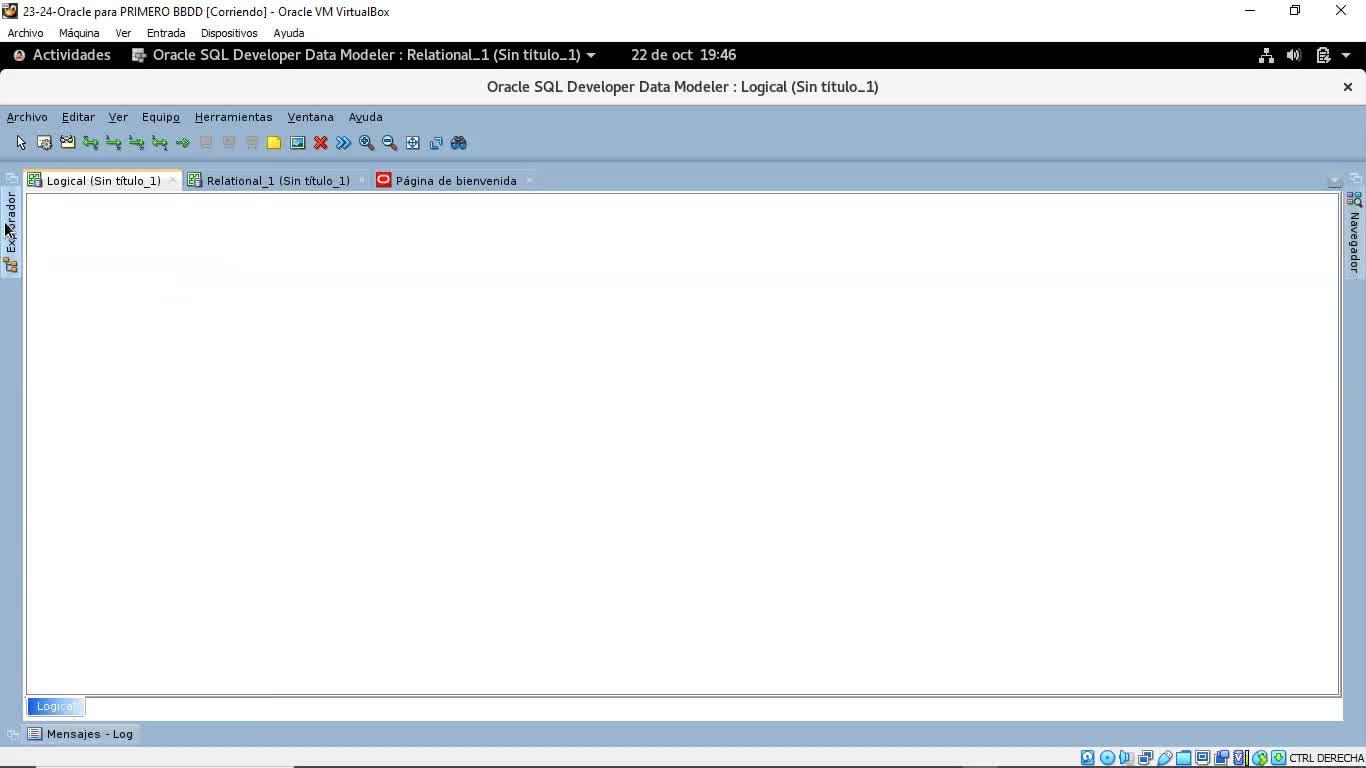Open the Herramientas menu
Viewport: 1366px width, 768px height.
click(x=233, y=117)
